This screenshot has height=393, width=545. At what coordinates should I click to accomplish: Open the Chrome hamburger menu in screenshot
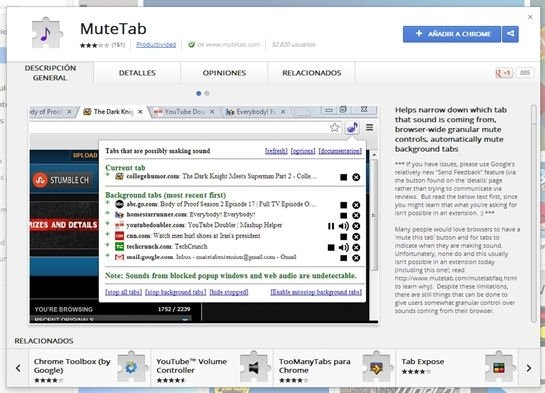pyautogui.click(x=369, y=128)
